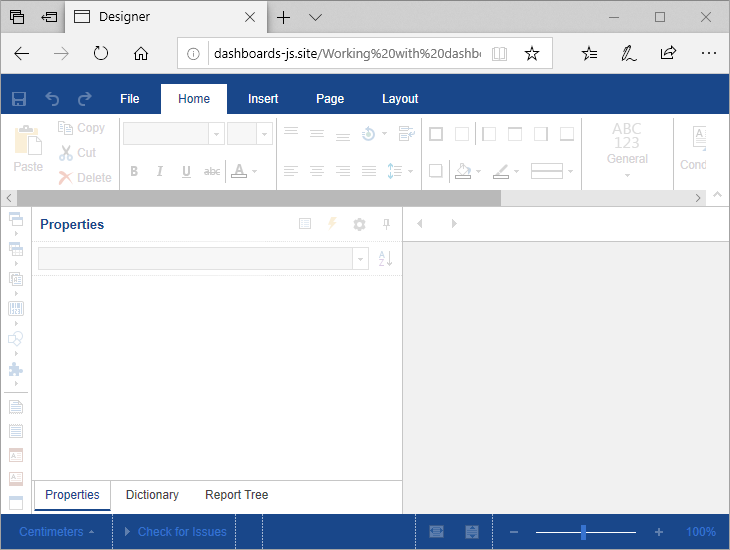Toggle italic text formatting
The image size is (730, 550).
tap(160, 172)
